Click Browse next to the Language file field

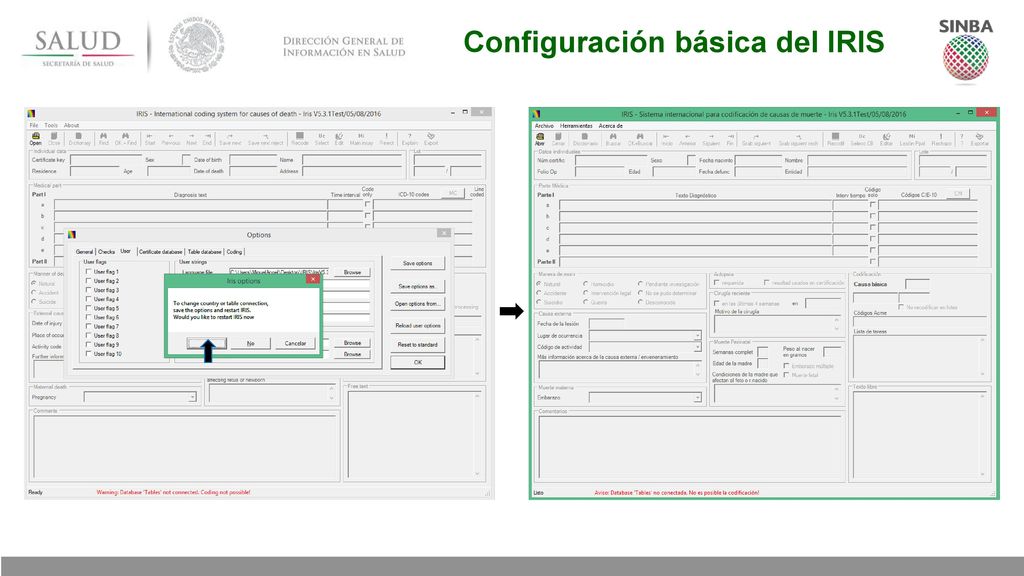click(352, 272)
